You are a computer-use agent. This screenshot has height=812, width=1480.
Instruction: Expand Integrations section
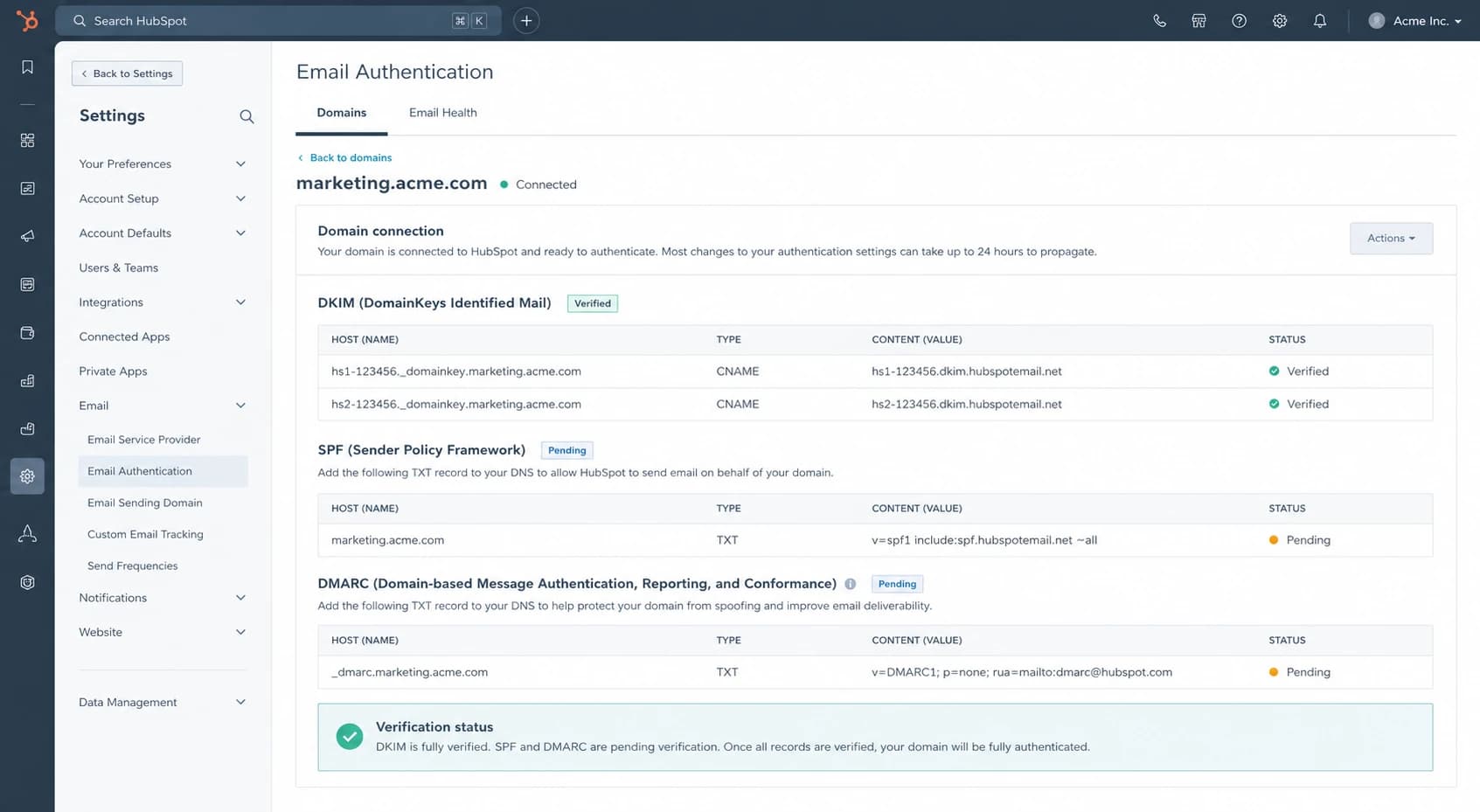[x=163, y=302]
